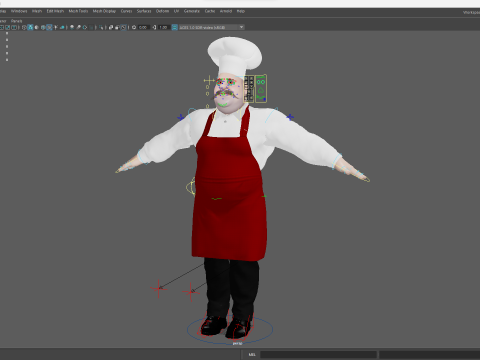The image size is (480, 360).
Task: Select the cyan wrist control on right-side arm
Action: (337, 161)
